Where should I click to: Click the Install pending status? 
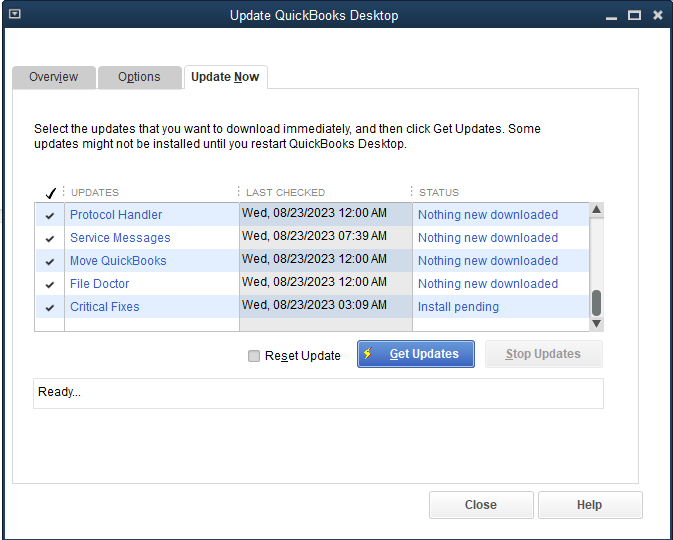458,307
